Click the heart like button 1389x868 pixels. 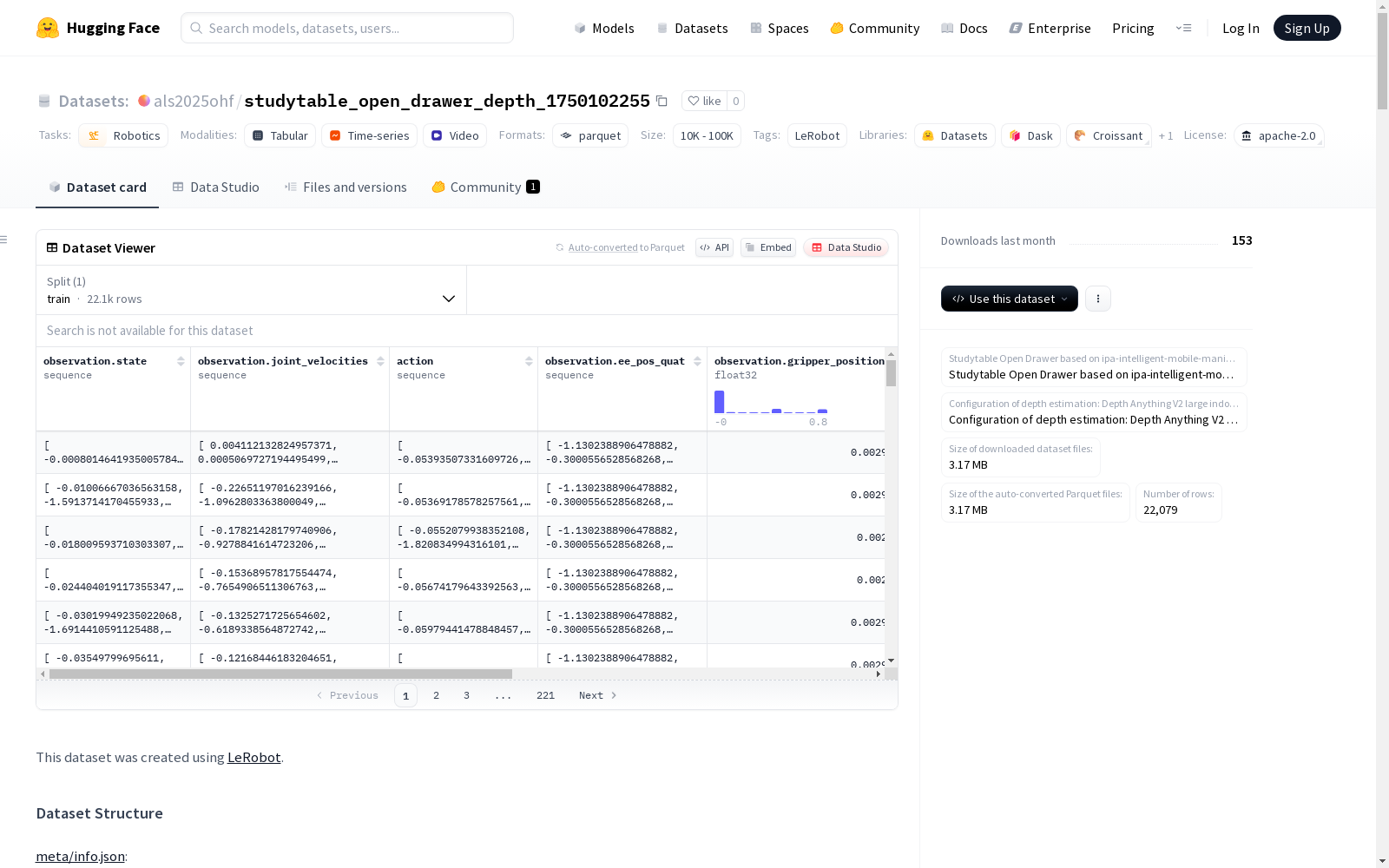point(704,101)
